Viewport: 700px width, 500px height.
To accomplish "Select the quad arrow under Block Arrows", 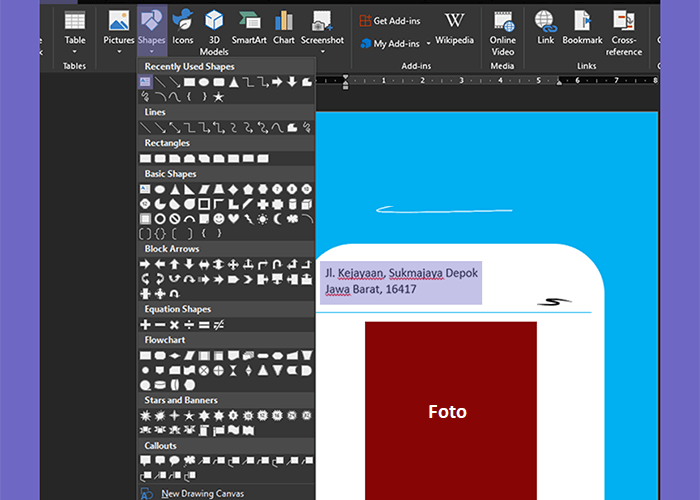I will [x=233, y=264].
